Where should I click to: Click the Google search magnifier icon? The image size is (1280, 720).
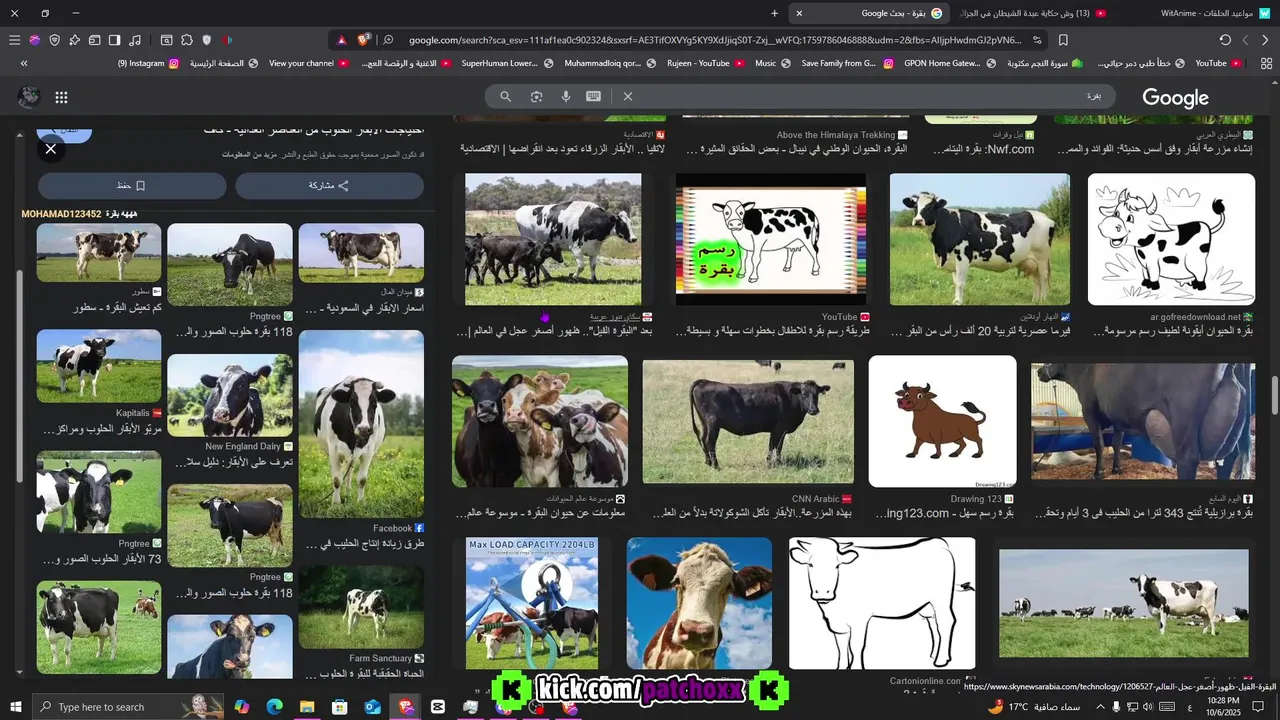505,96
